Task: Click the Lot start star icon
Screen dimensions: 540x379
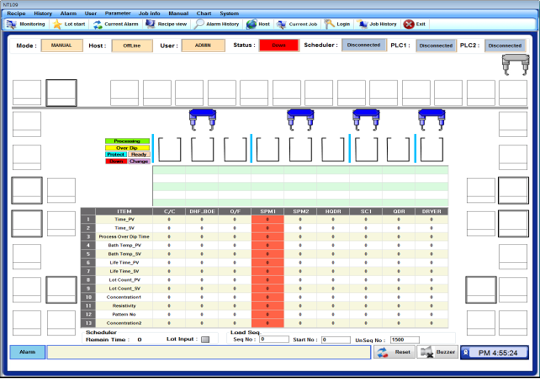Action: pos(57,24)
